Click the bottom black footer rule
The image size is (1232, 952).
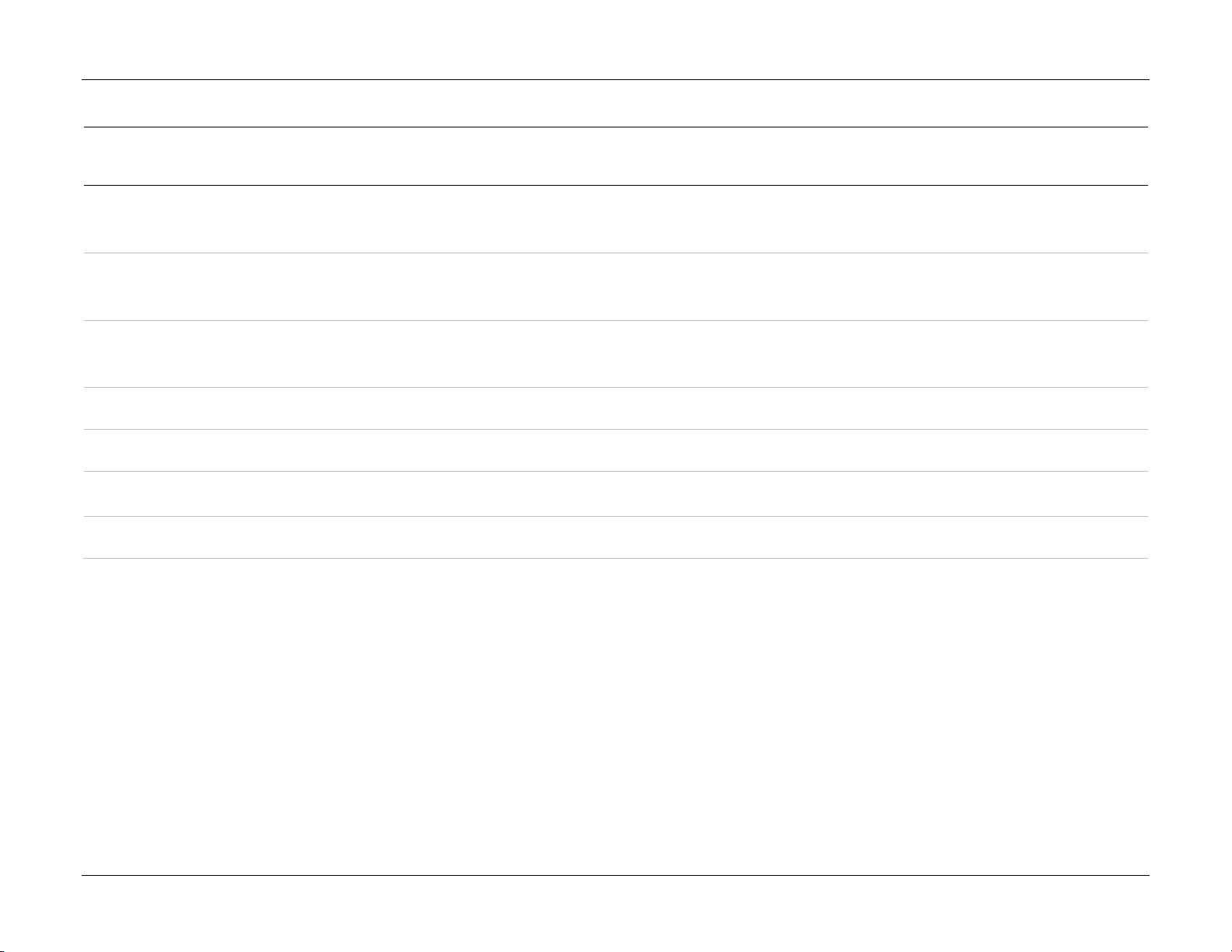(616, 876)
